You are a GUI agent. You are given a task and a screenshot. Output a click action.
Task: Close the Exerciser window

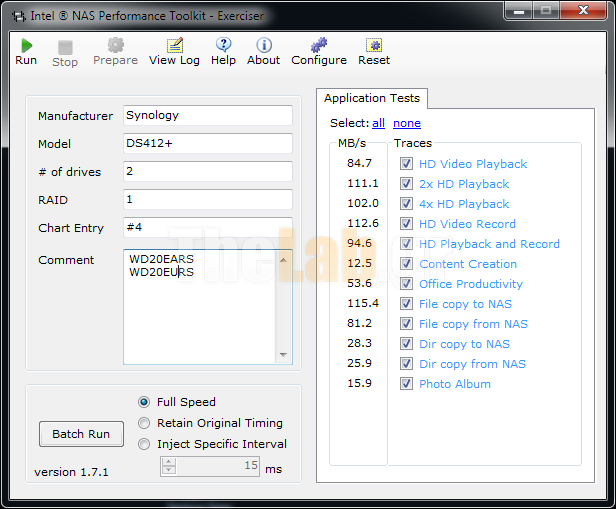pos(583,11)
